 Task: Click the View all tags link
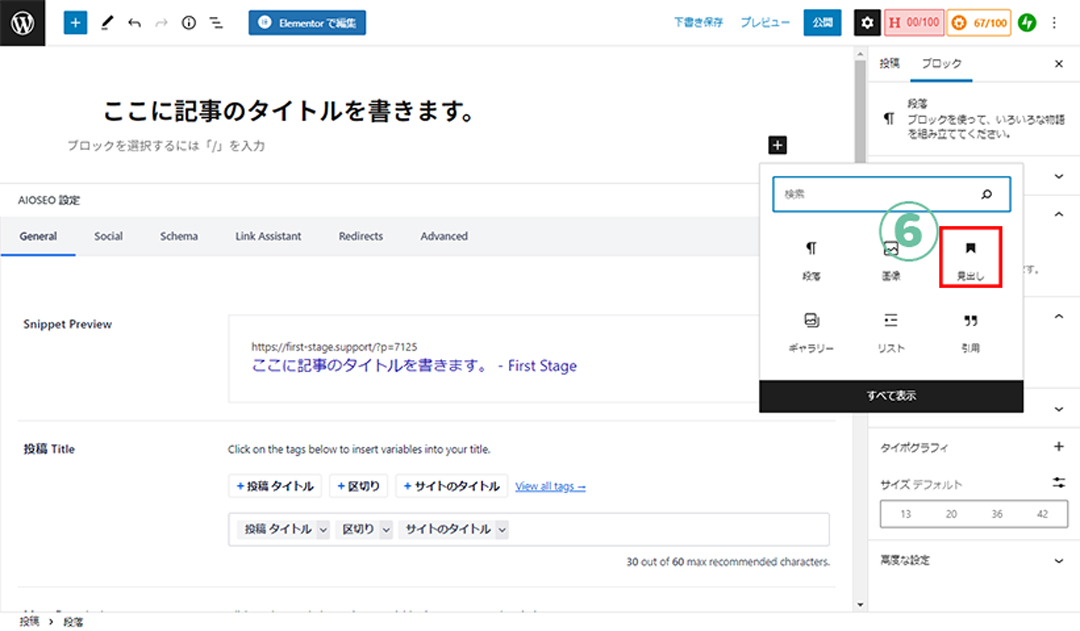(x=550, y=486)
